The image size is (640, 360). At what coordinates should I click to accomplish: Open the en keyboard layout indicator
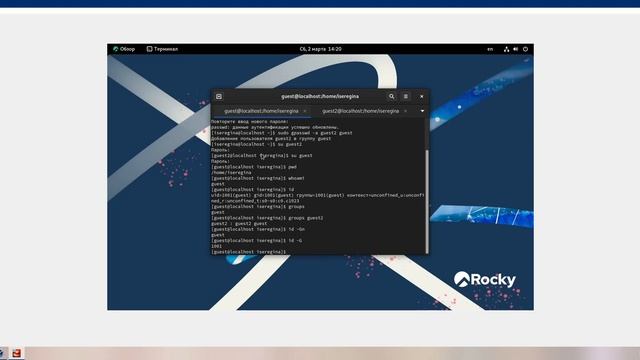click(x=490, y=49)
